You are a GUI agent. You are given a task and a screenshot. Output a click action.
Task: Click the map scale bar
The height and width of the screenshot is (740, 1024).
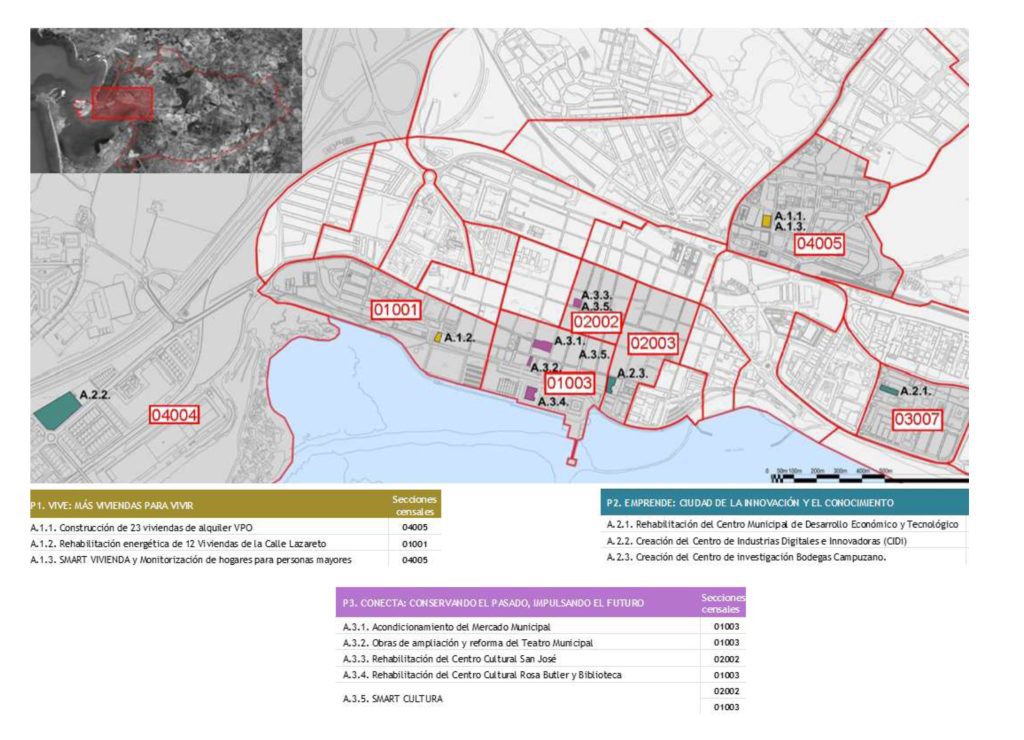click(x=830, y=475)
